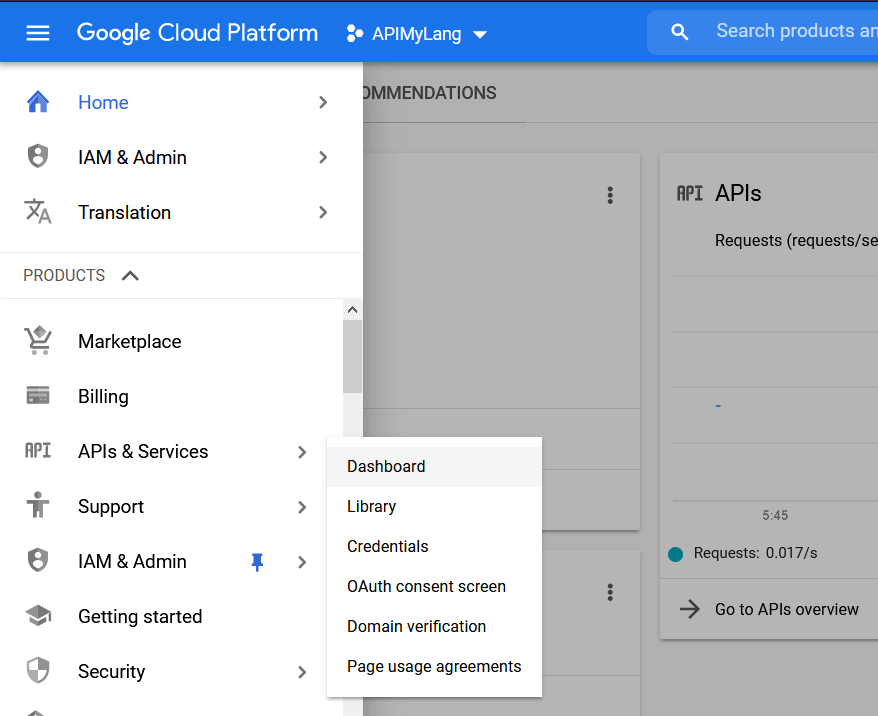Click the Translation language icon
This screenshot has height=716, width=878.
pyautogui.click(x=38, y=212)
